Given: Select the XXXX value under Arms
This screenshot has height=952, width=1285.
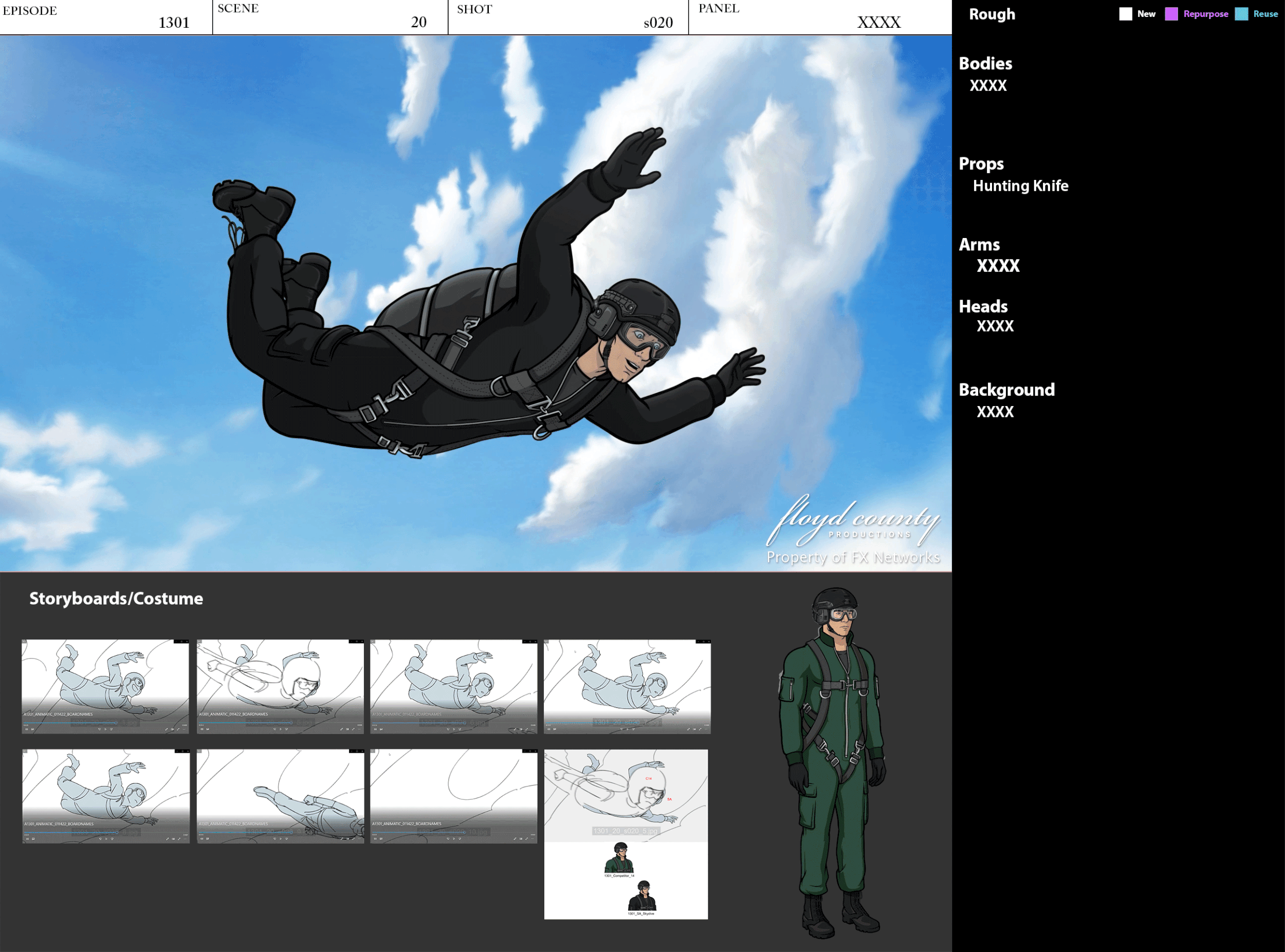Looking at the screenshot, I should tap(998, 266).
